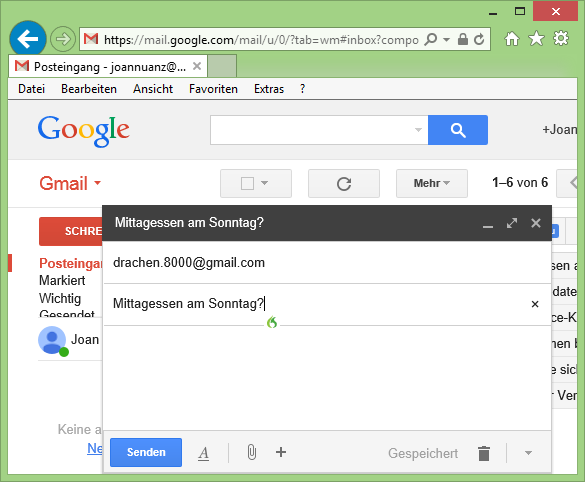The image size is (585, 482).
Task: Open the favorites star icon
Action: coord(536,39)
